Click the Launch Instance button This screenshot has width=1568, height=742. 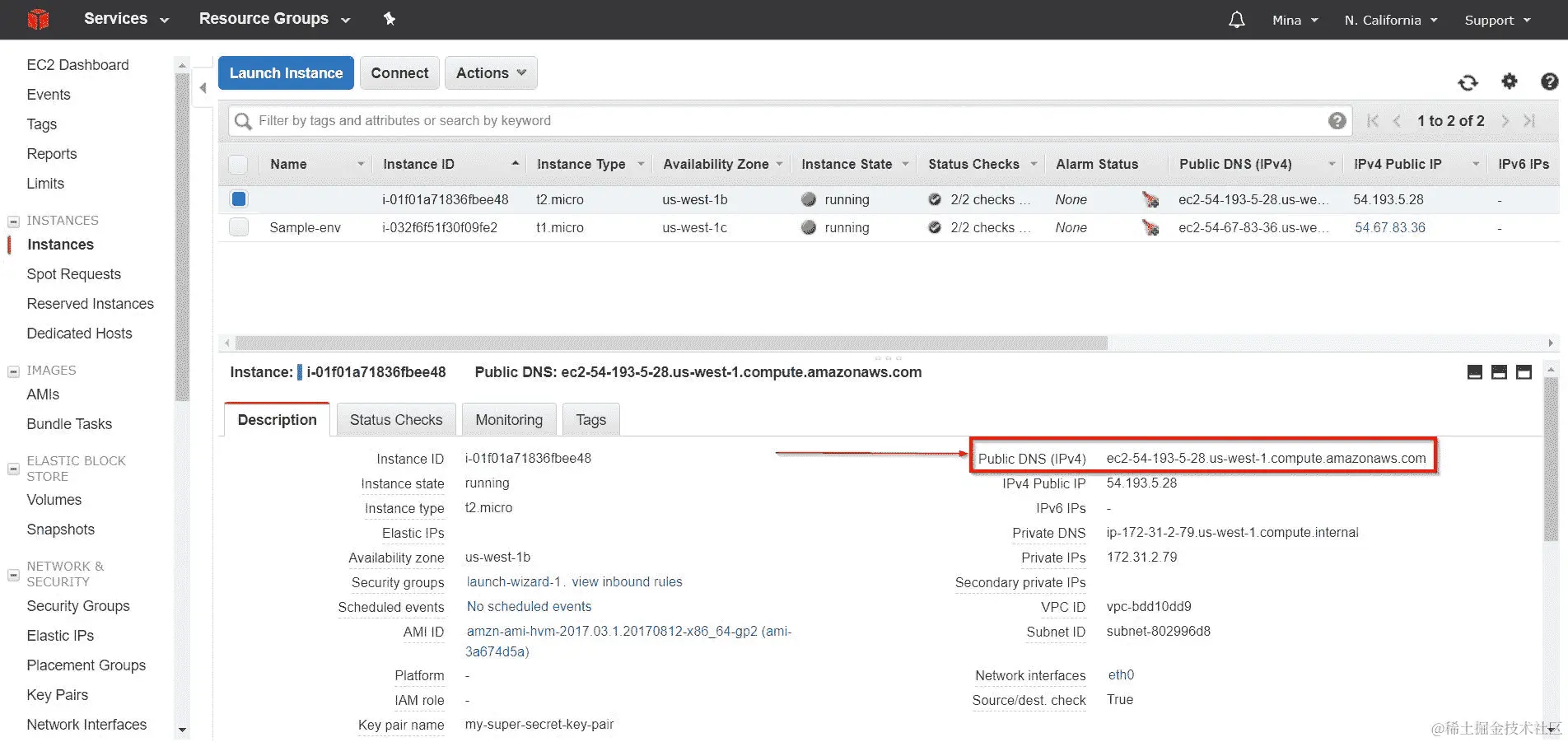click(x=286, y=73)
